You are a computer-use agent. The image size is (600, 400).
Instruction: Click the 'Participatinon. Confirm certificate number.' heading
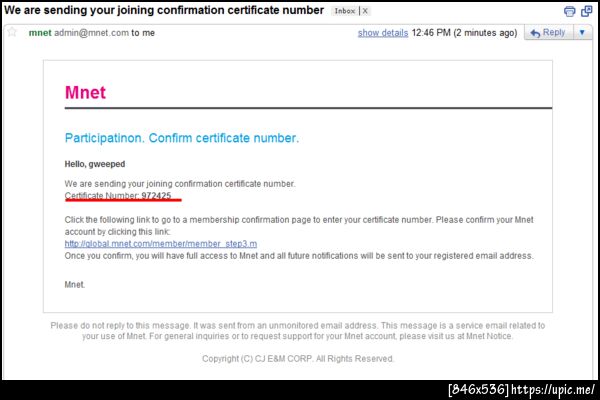pyautogui.click(x=182, y=138)
